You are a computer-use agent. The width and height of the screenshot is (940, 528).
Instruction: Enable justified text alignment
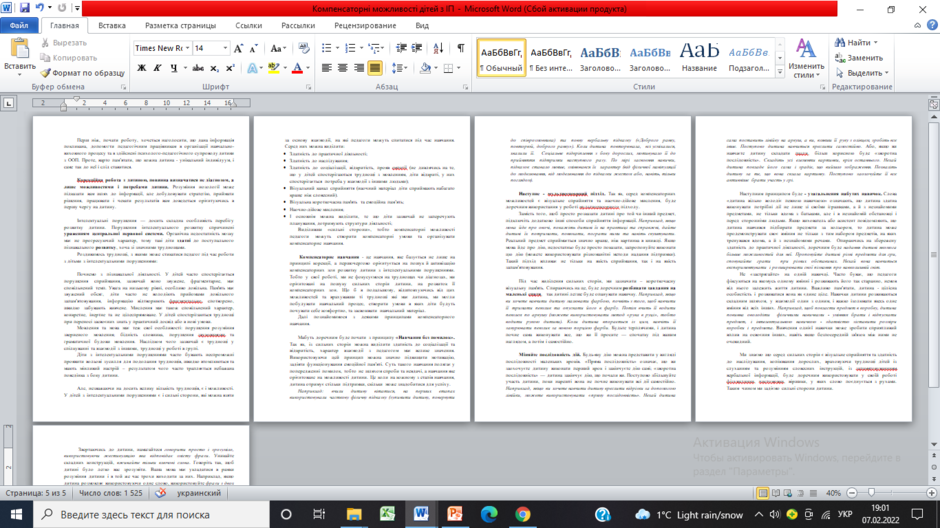pos(375,68)
